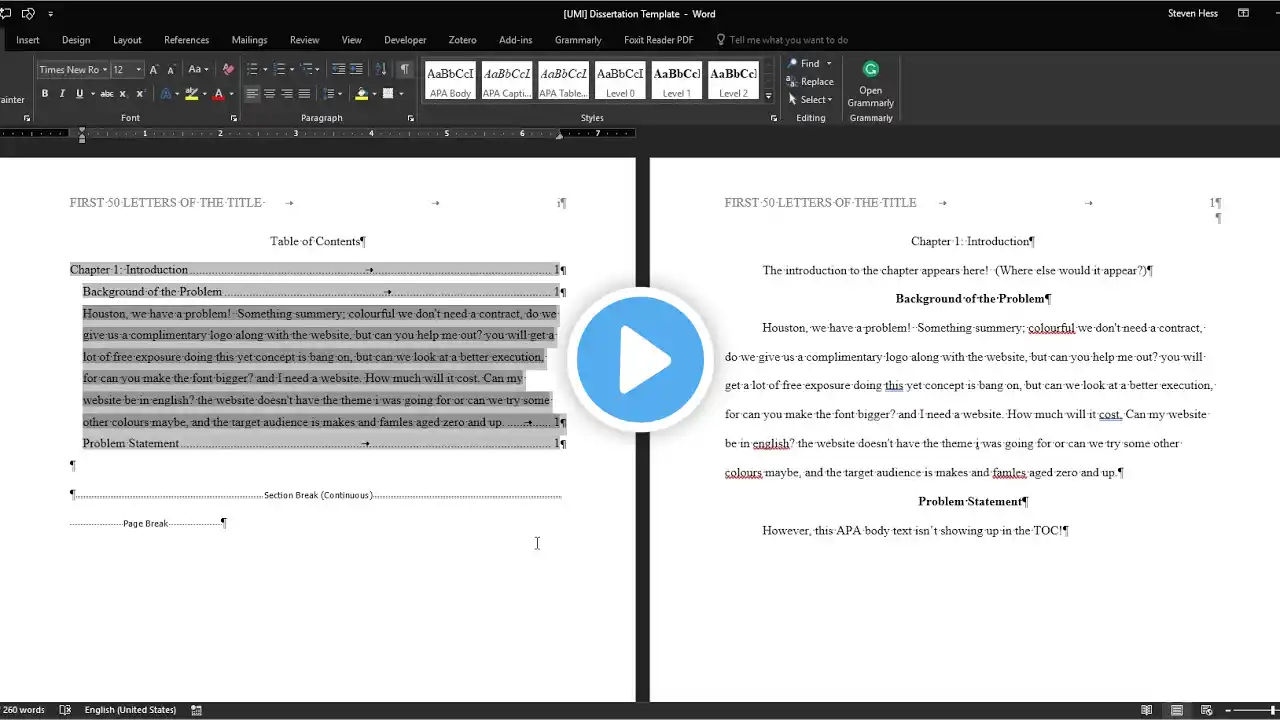
Task: Click the Replace button
Action: pyautogui.click(x=810, y=81)
